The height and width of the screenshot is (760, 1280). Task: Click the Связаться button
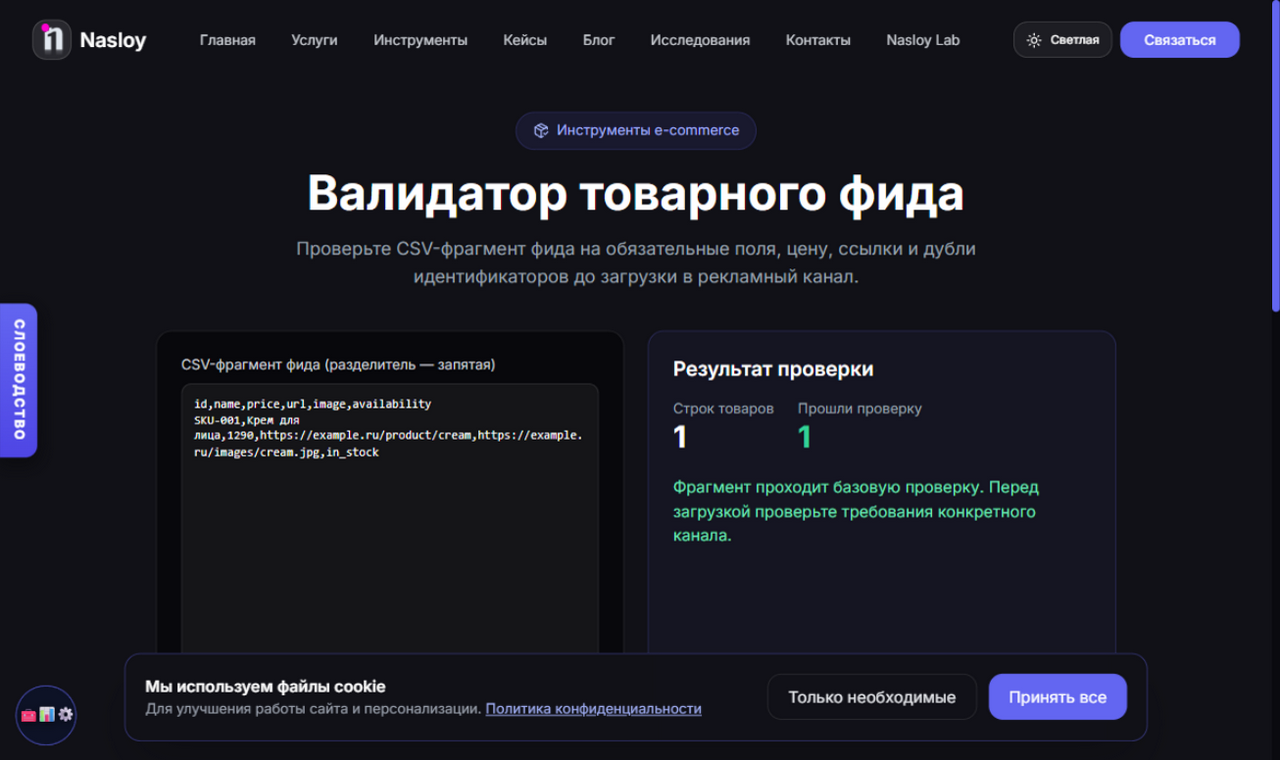(x=1180, y=40)
